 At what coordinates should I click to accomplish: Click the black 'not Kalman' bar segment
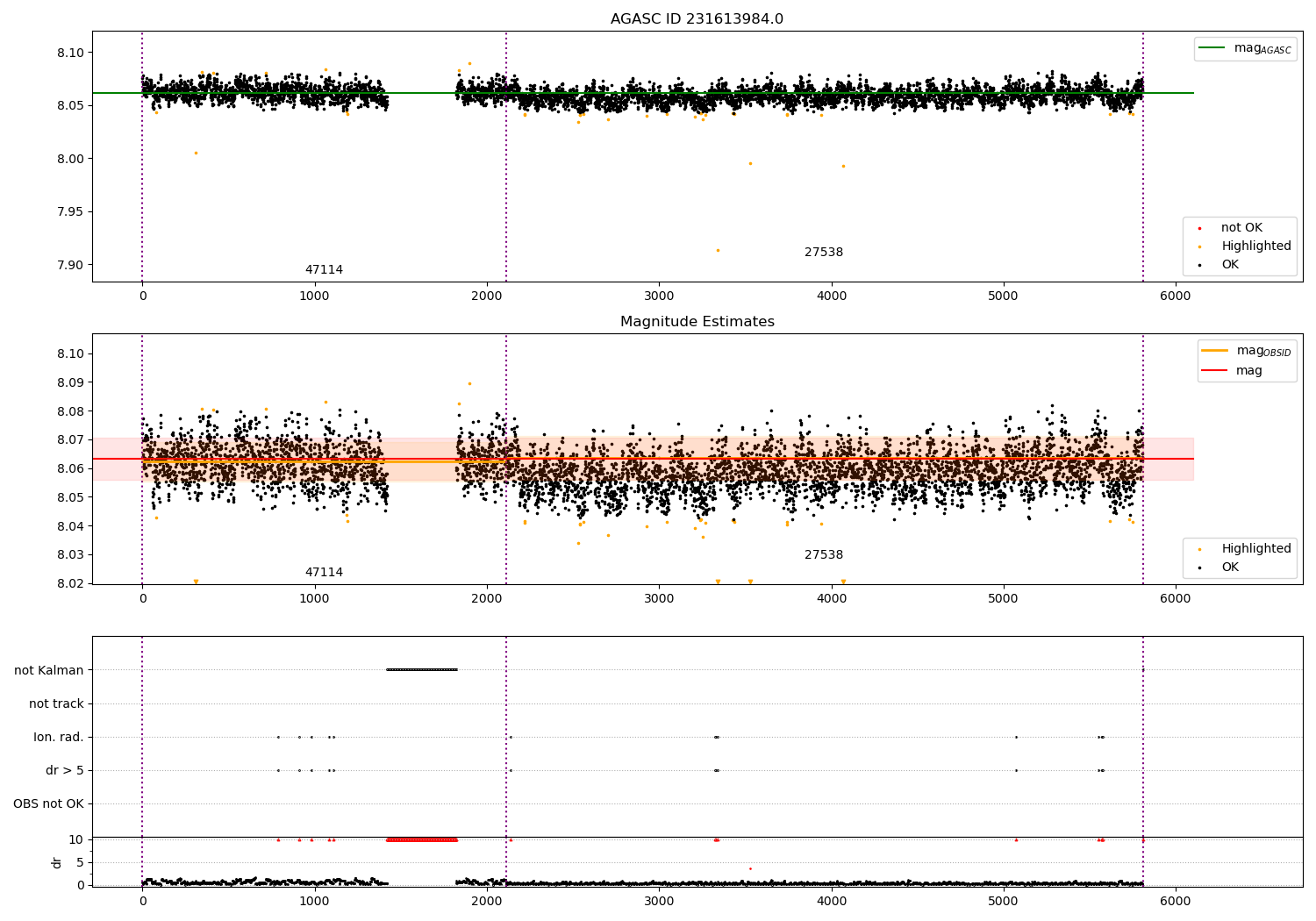[x=422, y=670]
